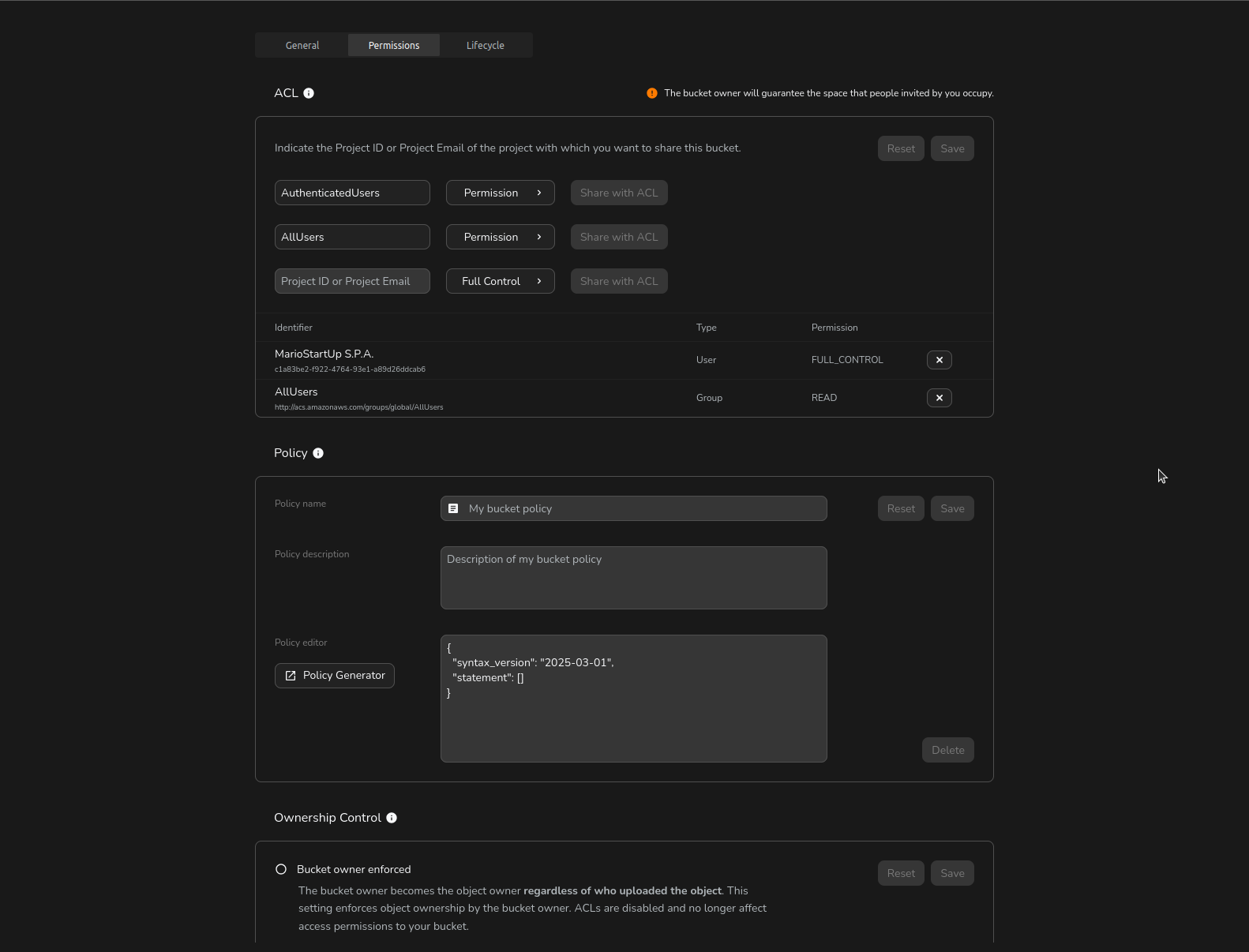Click the Delete policy button
Image resolution: width=1249 pixels, height=952 pixels.
click(x=947, y=750)
